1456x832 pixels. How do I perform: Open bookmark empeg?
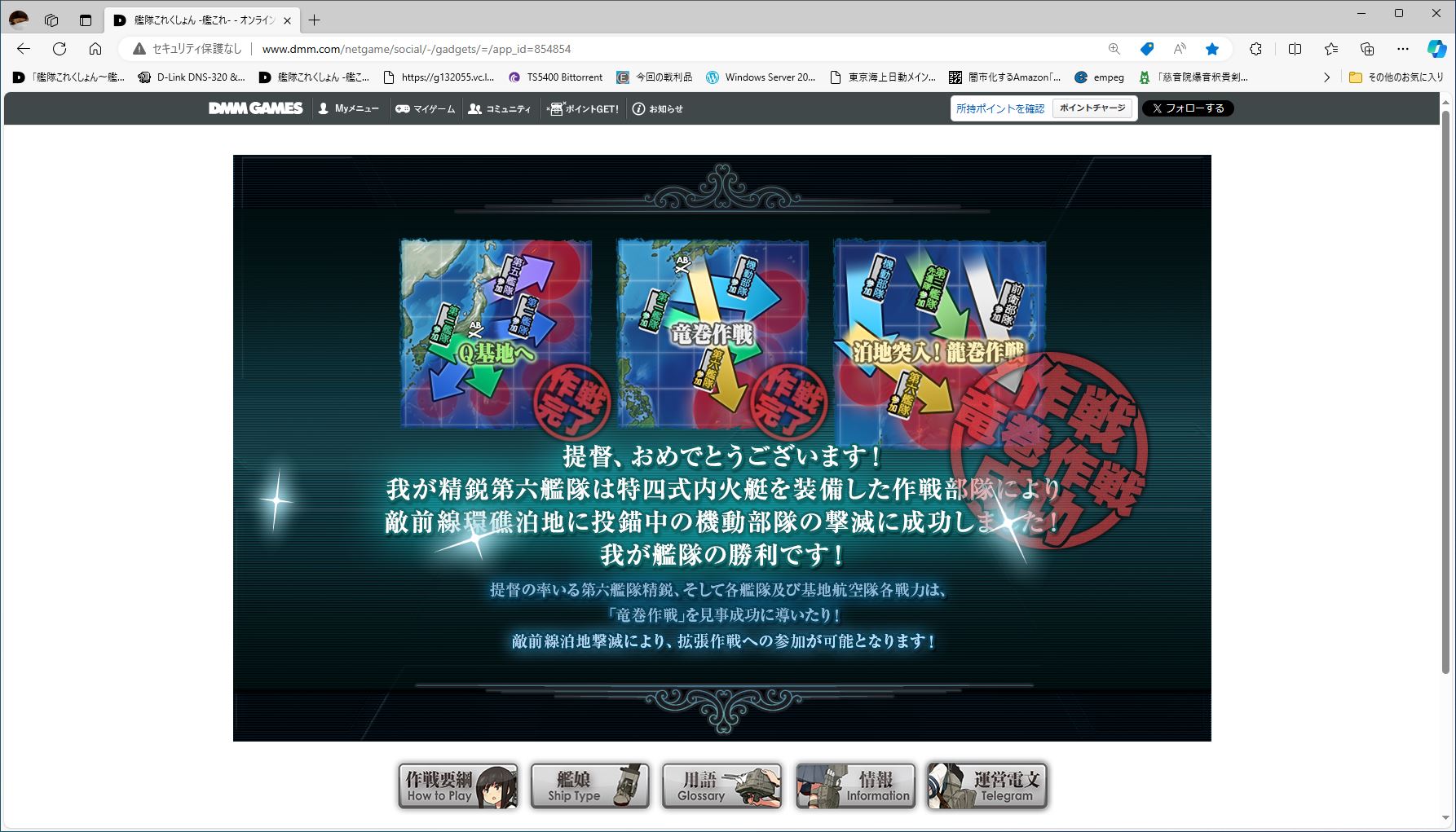point(1099,77)
